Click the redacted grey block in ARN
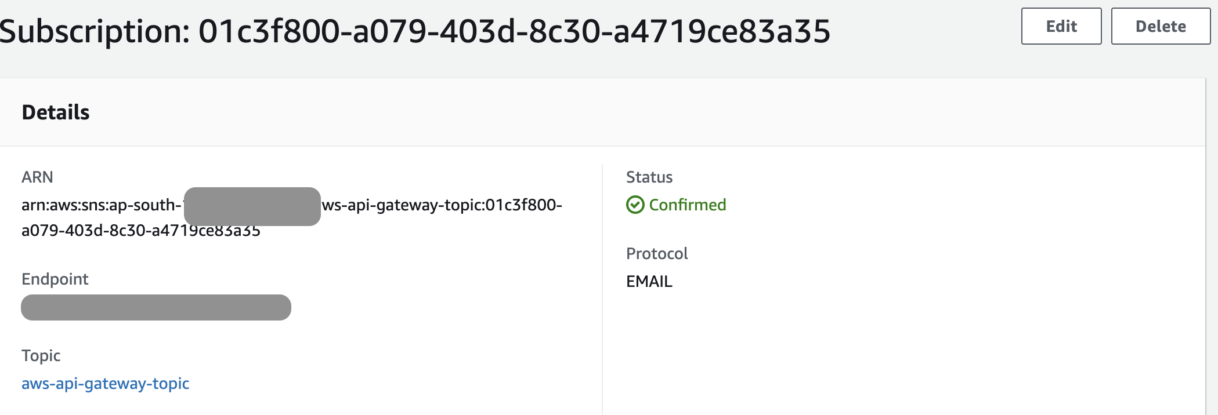 pos(252,206)
